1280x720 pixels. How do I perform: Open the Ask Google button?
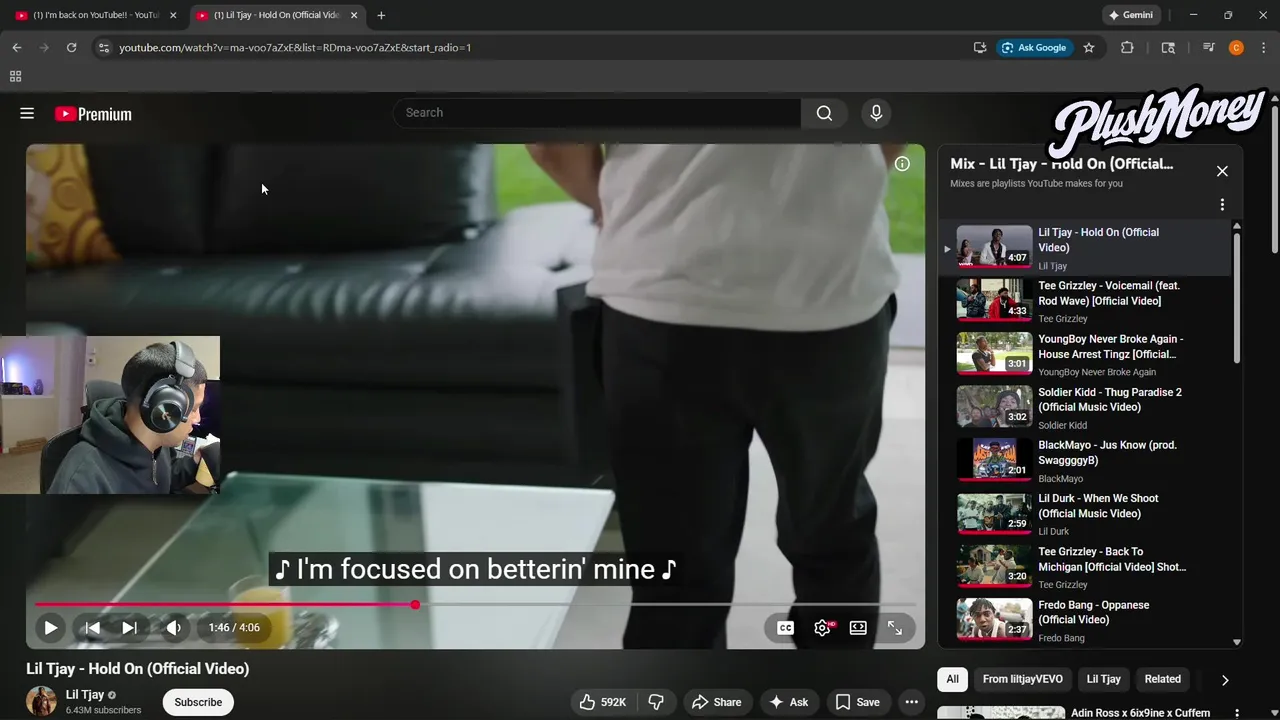[x=1034, y=47]
